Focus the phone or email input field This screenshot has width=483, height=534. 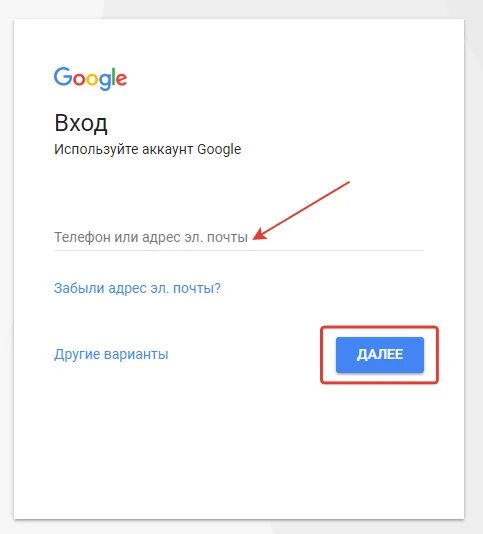pyautogui.click(x=239, y=237)
